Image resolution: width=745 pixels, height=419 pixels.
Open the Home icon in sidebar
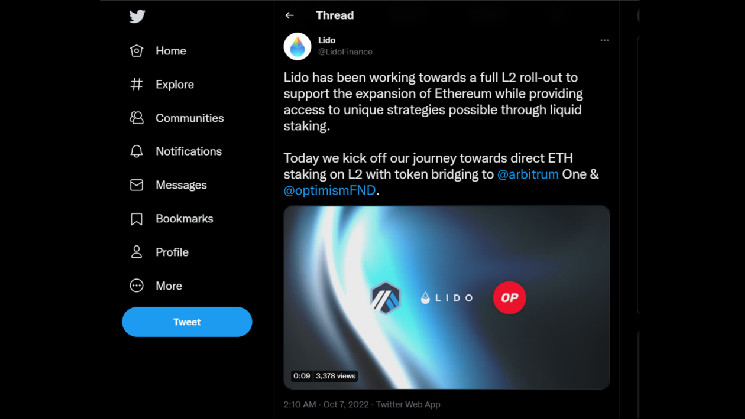(x=137, y=51)
